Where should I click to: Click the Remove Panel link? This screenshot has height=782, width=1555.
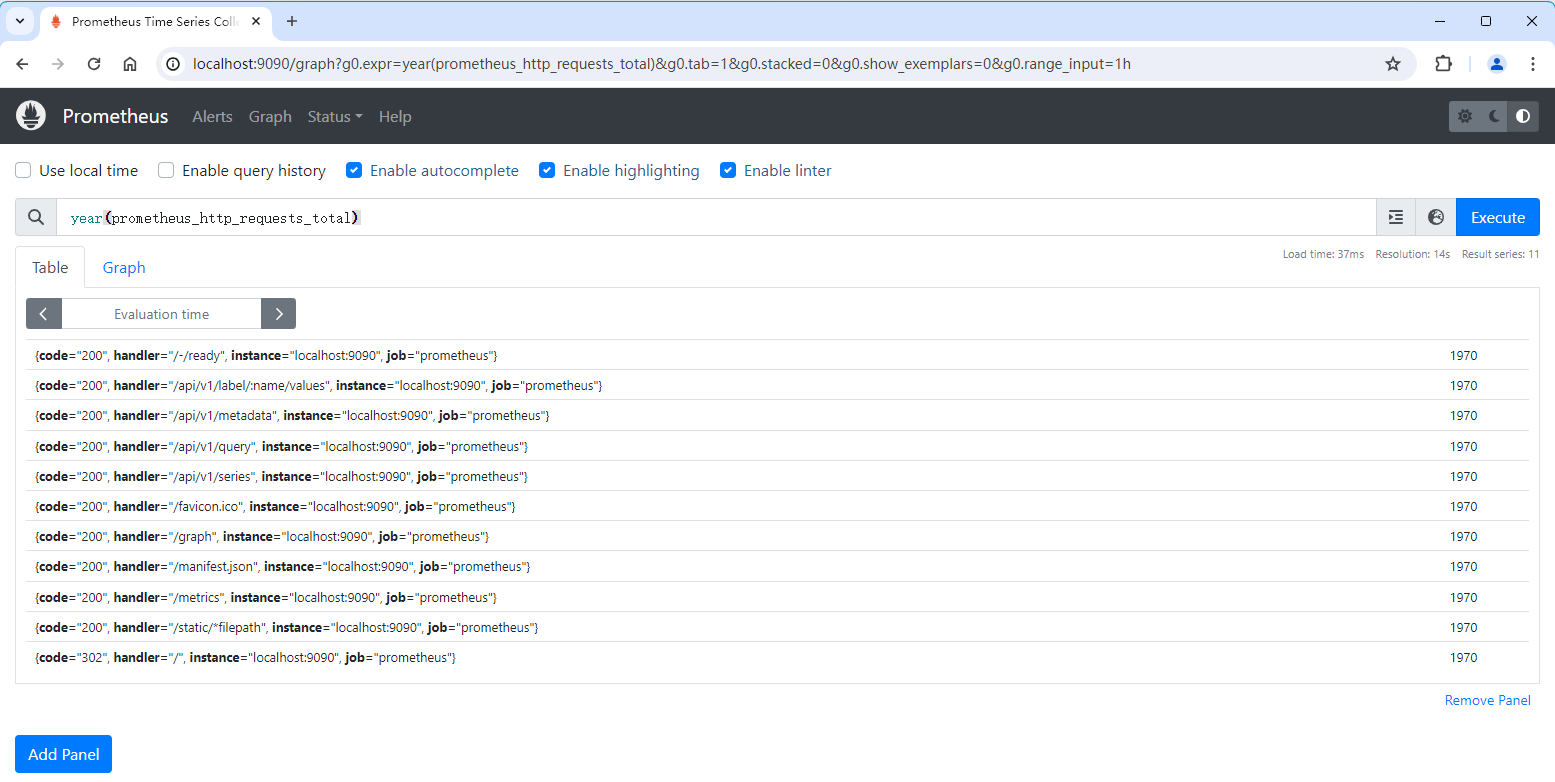[x=1487, y=700]
